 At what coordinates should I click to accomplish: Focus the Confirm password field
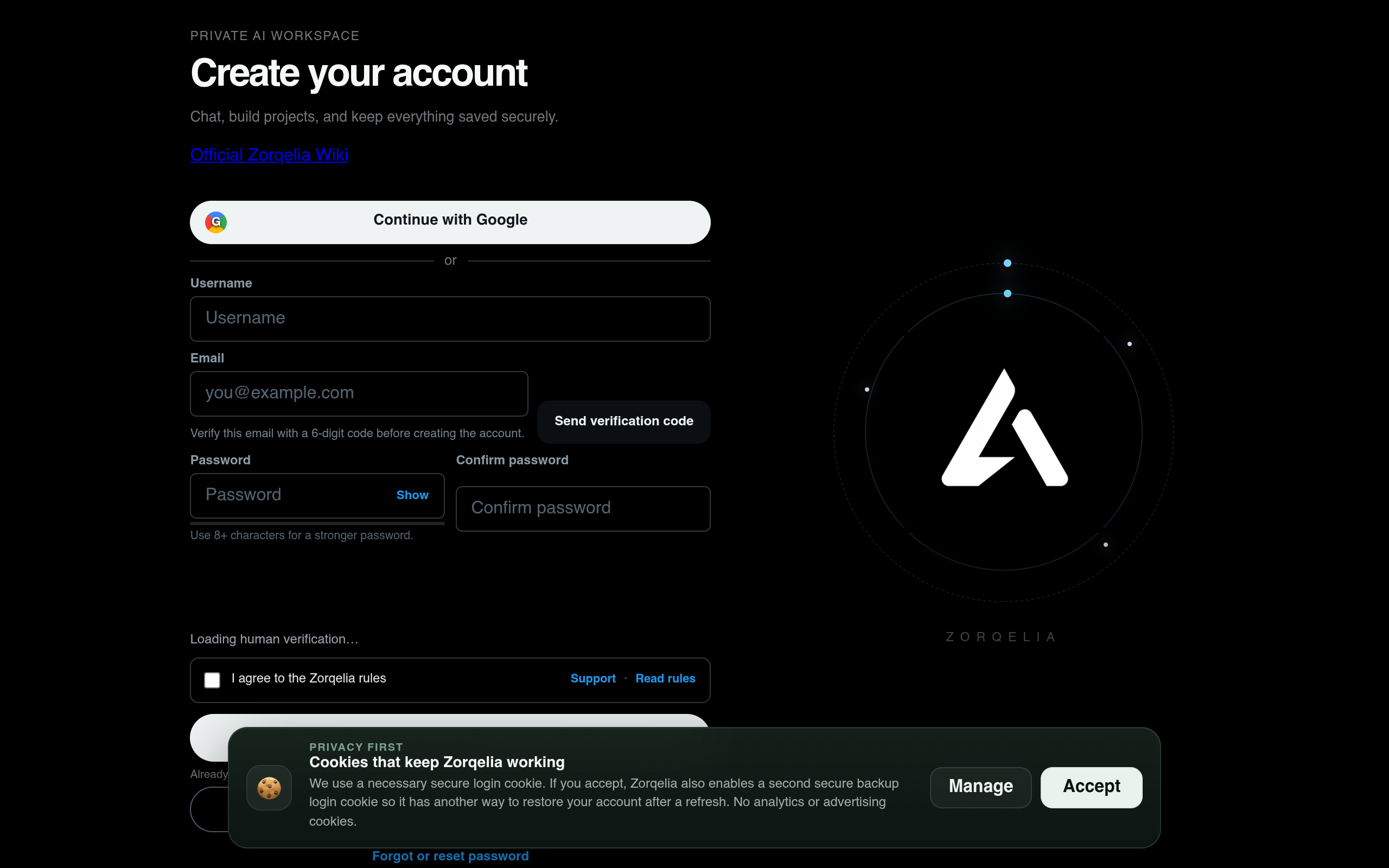pos(583,509)
